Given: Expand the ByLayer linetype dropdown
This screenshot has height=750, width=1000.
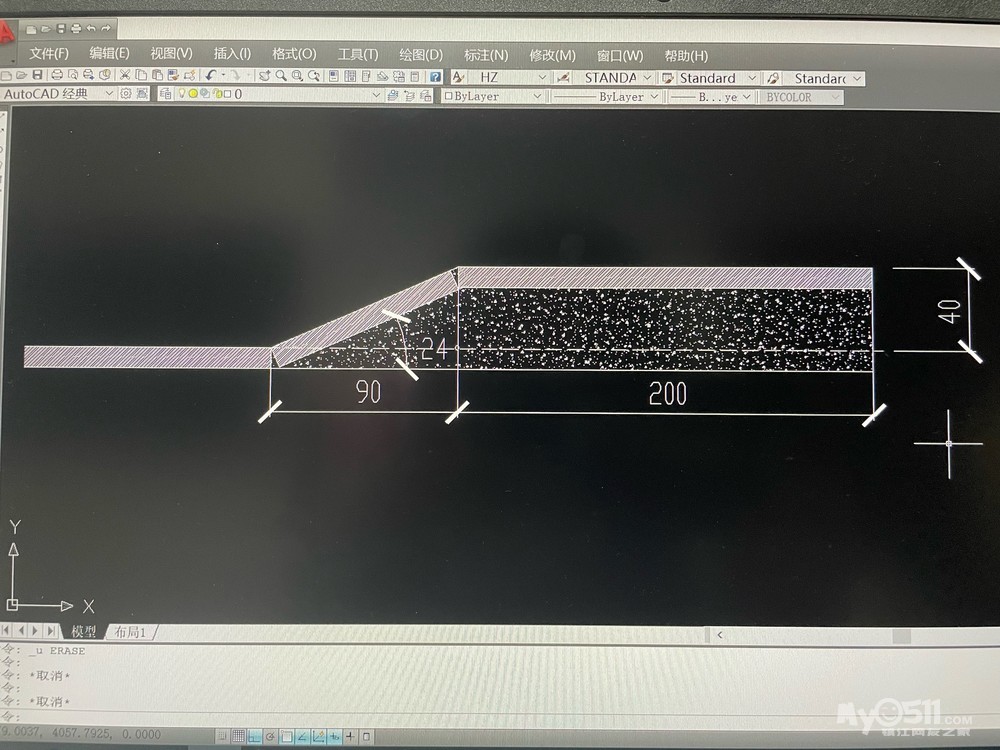Looking at the screenshot, I should (654, 97).
